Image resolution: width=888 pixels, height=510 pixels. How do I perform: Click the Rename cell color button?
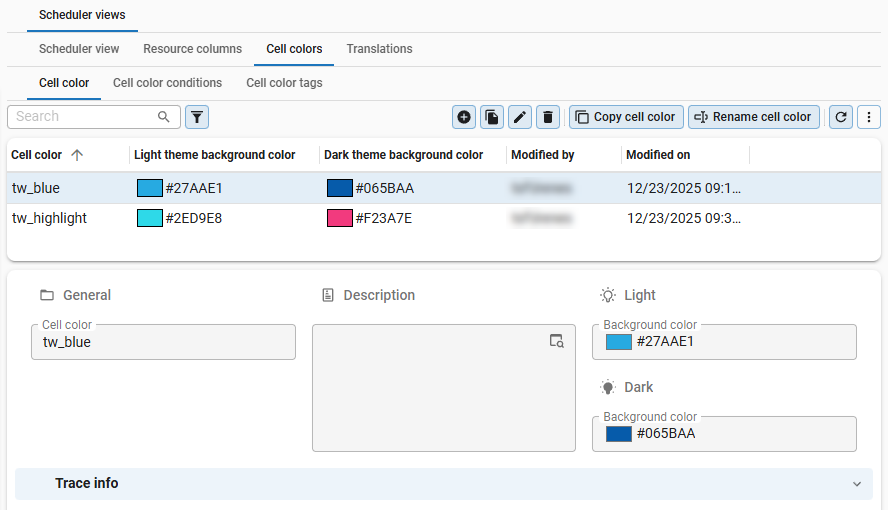click(x=754, y=117)
